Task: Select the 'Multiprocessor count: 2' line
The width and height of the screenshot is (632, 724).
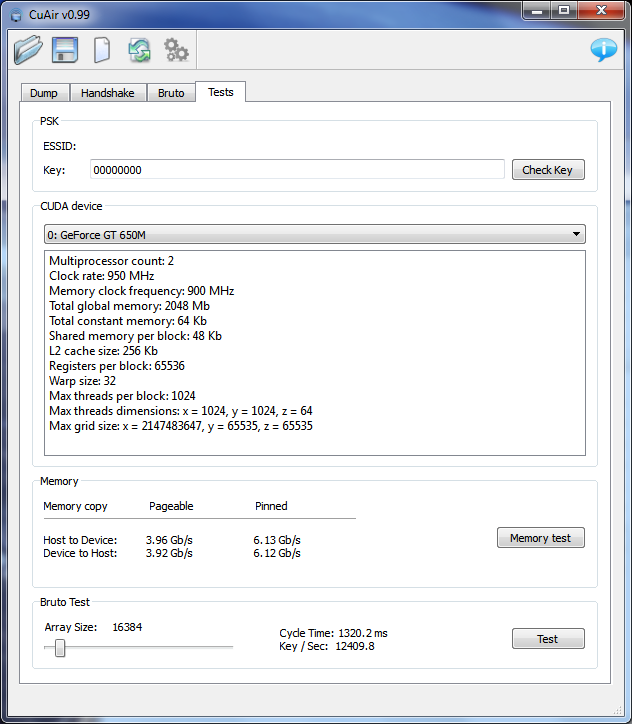Action: 111,261
